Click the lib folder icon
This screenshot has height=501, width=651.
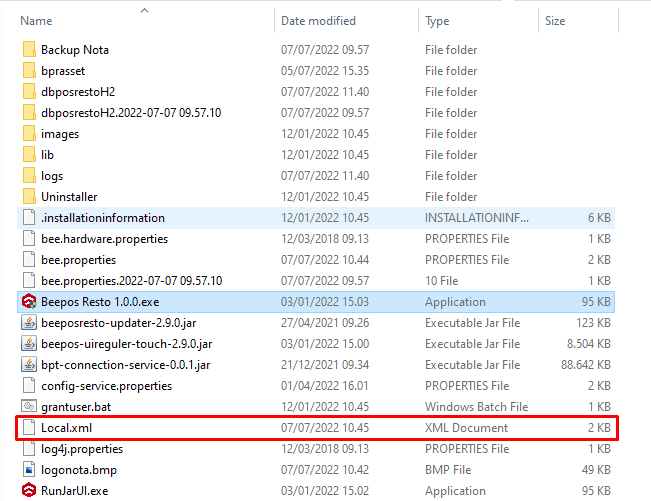(x=29, y=154)
